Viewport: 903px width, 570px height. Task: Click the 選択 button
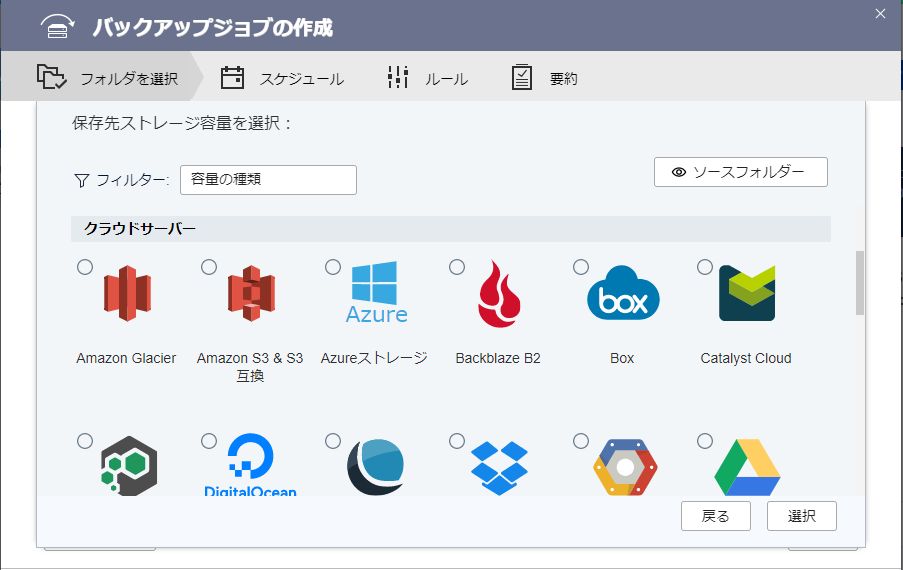tap(802, 516)
